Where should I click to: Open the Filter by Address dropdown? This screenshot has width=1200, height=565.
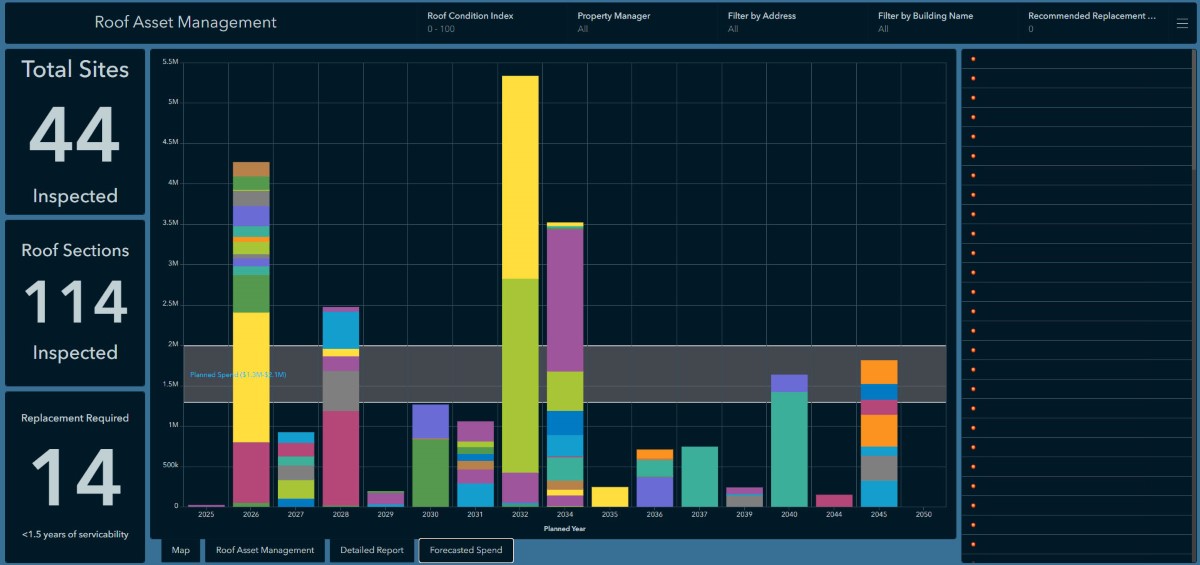[x=791, y=22]
